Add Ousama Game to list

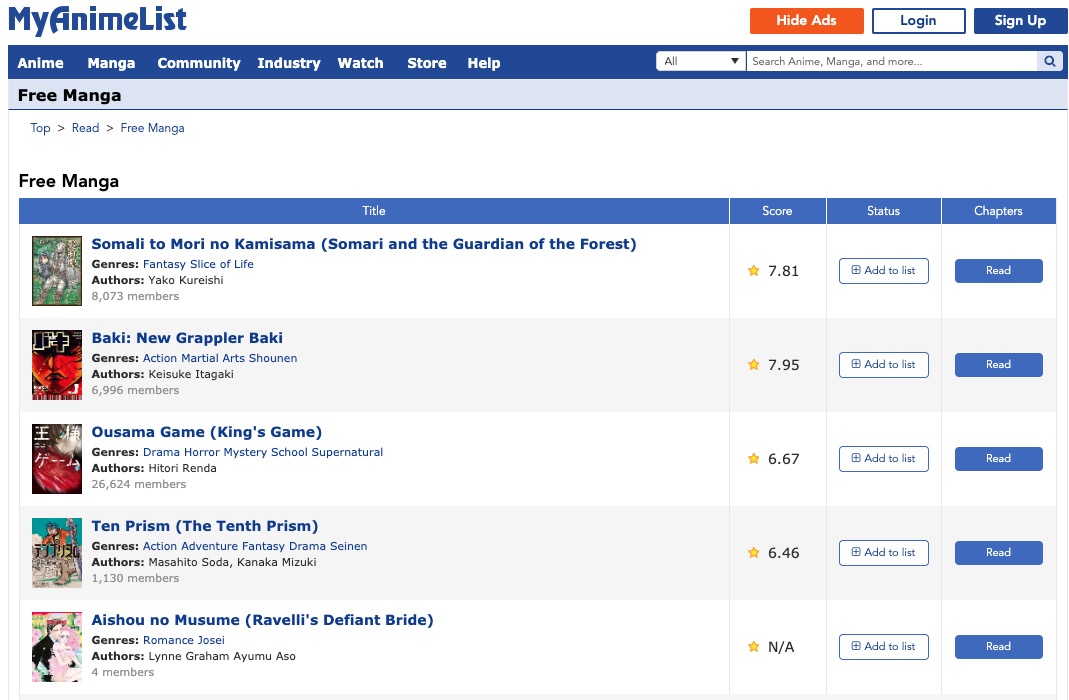click(x=883, y=459)
